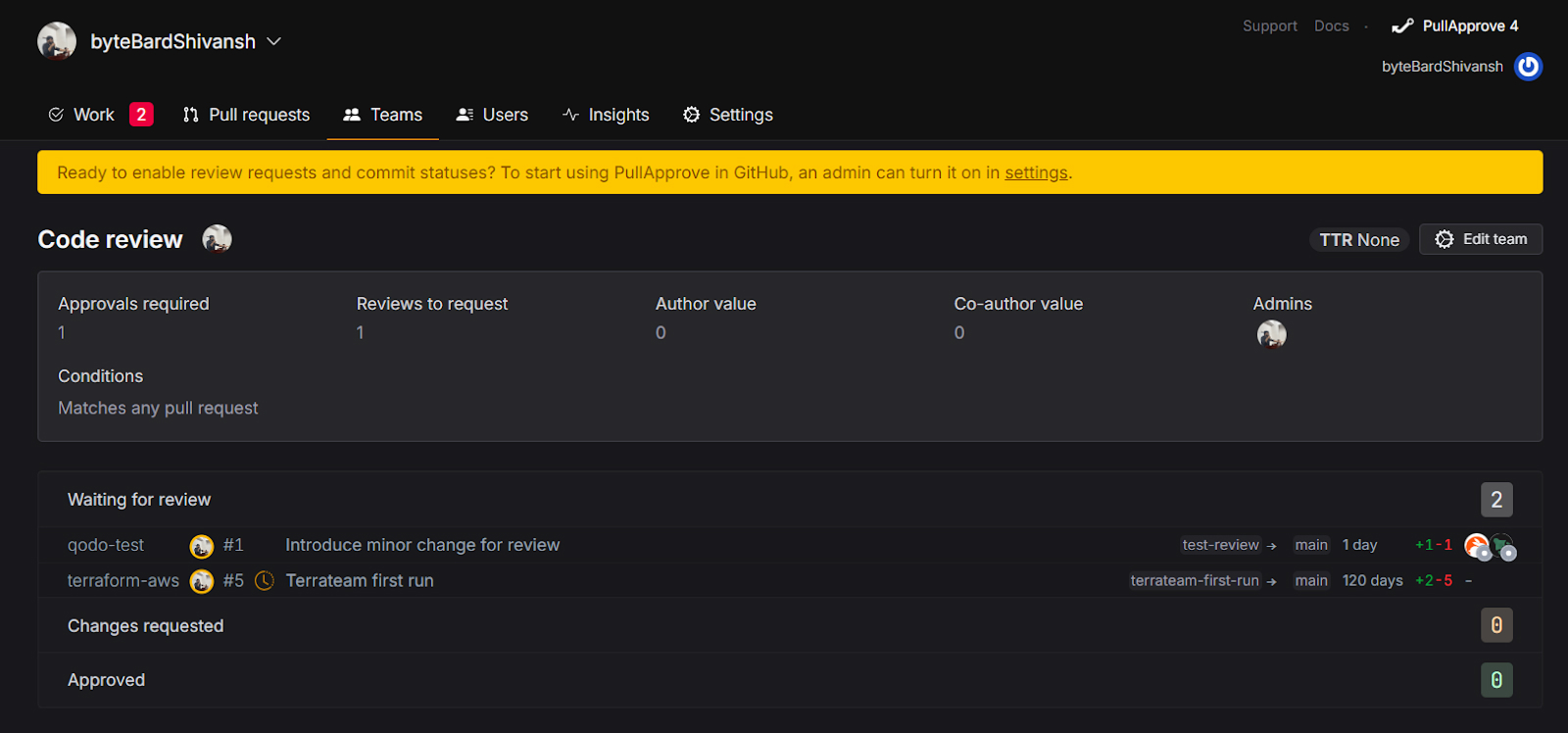Follow the settings link in the yellow banner
Screen dimensions: 1568x733
(x=1036, y=172)
